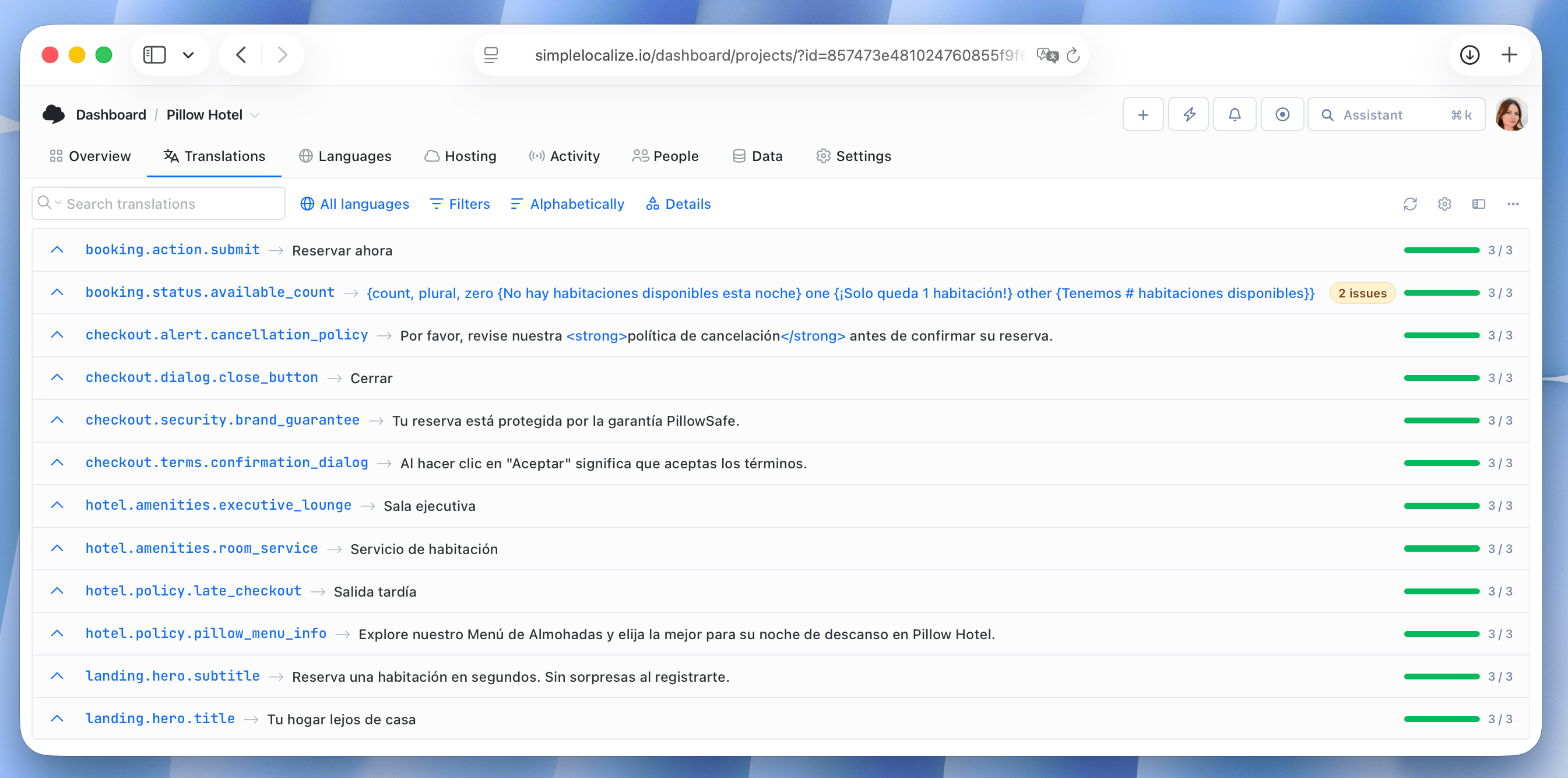Click the Dashboard breadcrumb link
1568x778 pixels.
(x=111, y=115)
